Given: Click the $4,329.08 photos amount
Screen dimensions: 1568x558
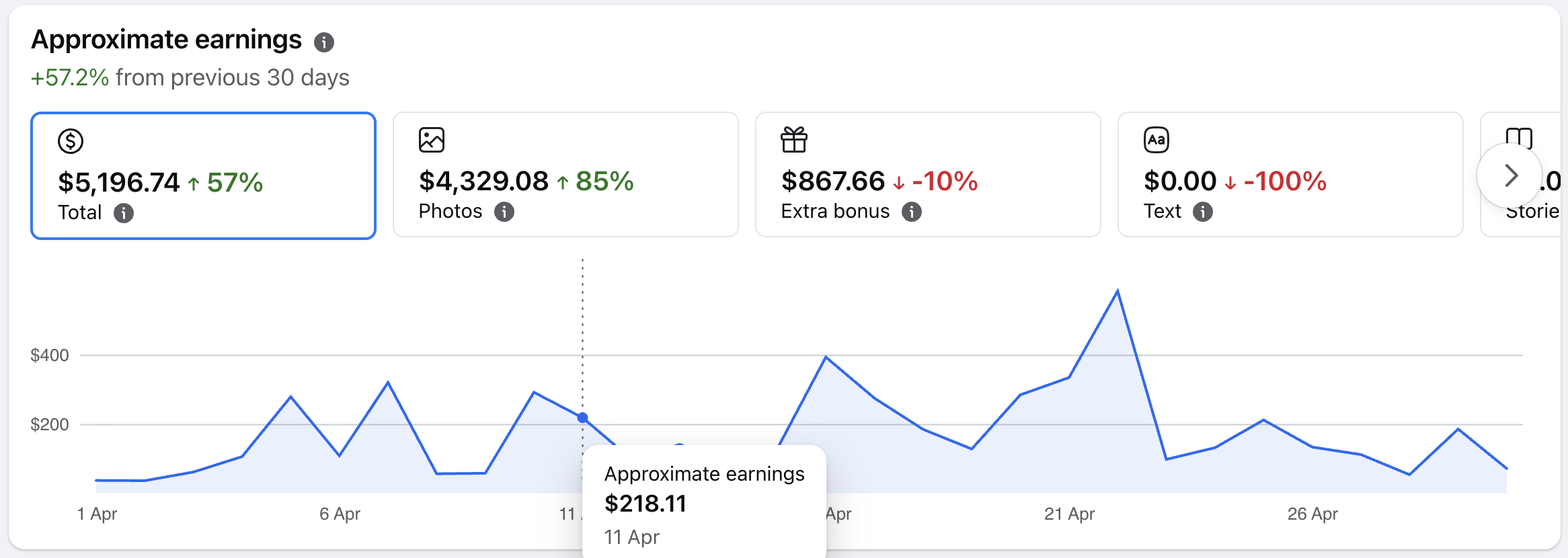Looking at the screenshot, I should 483,182.
